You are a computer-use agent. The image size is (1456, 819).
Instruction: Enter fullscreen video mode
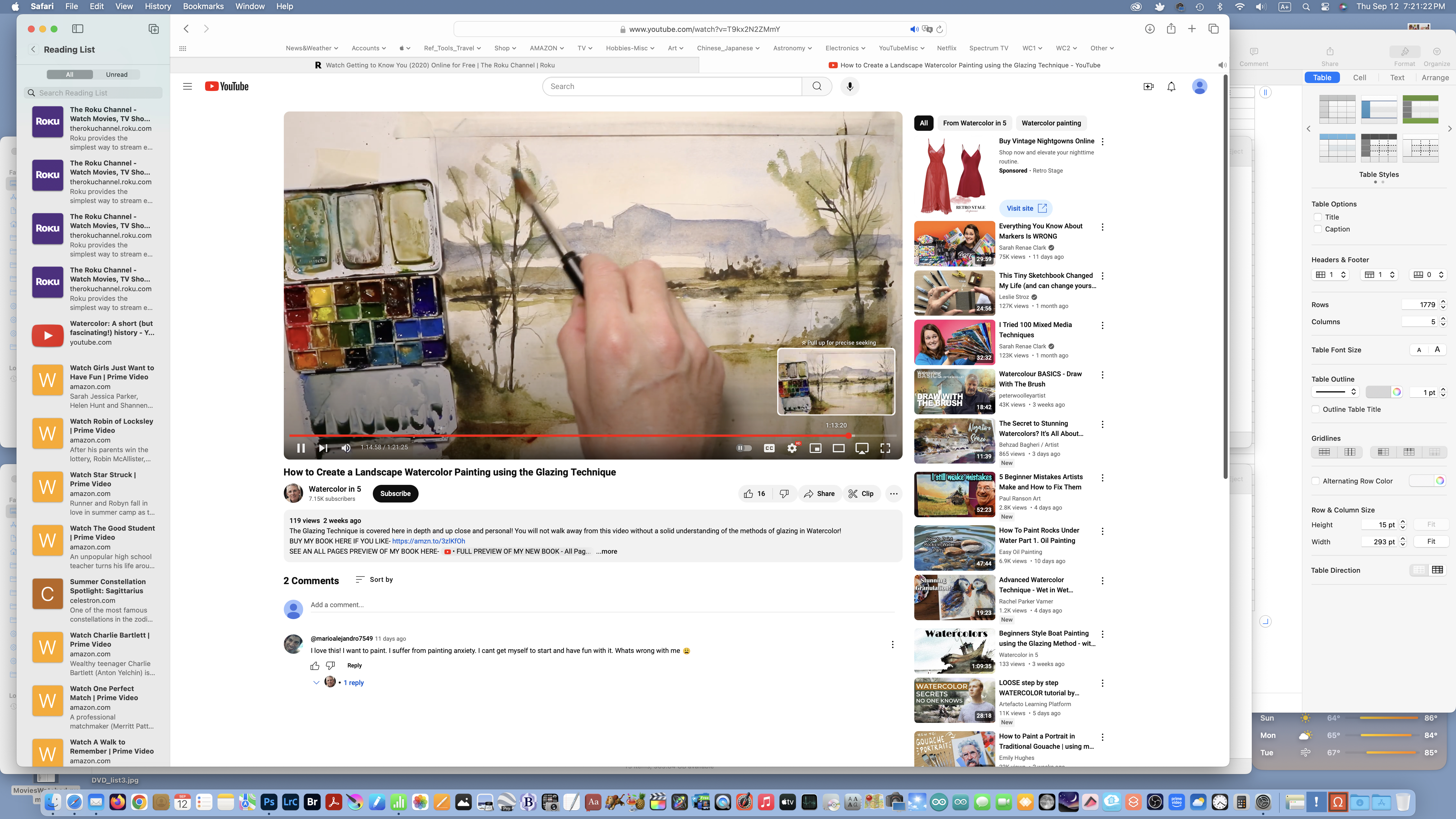click(x=885, y=448)
